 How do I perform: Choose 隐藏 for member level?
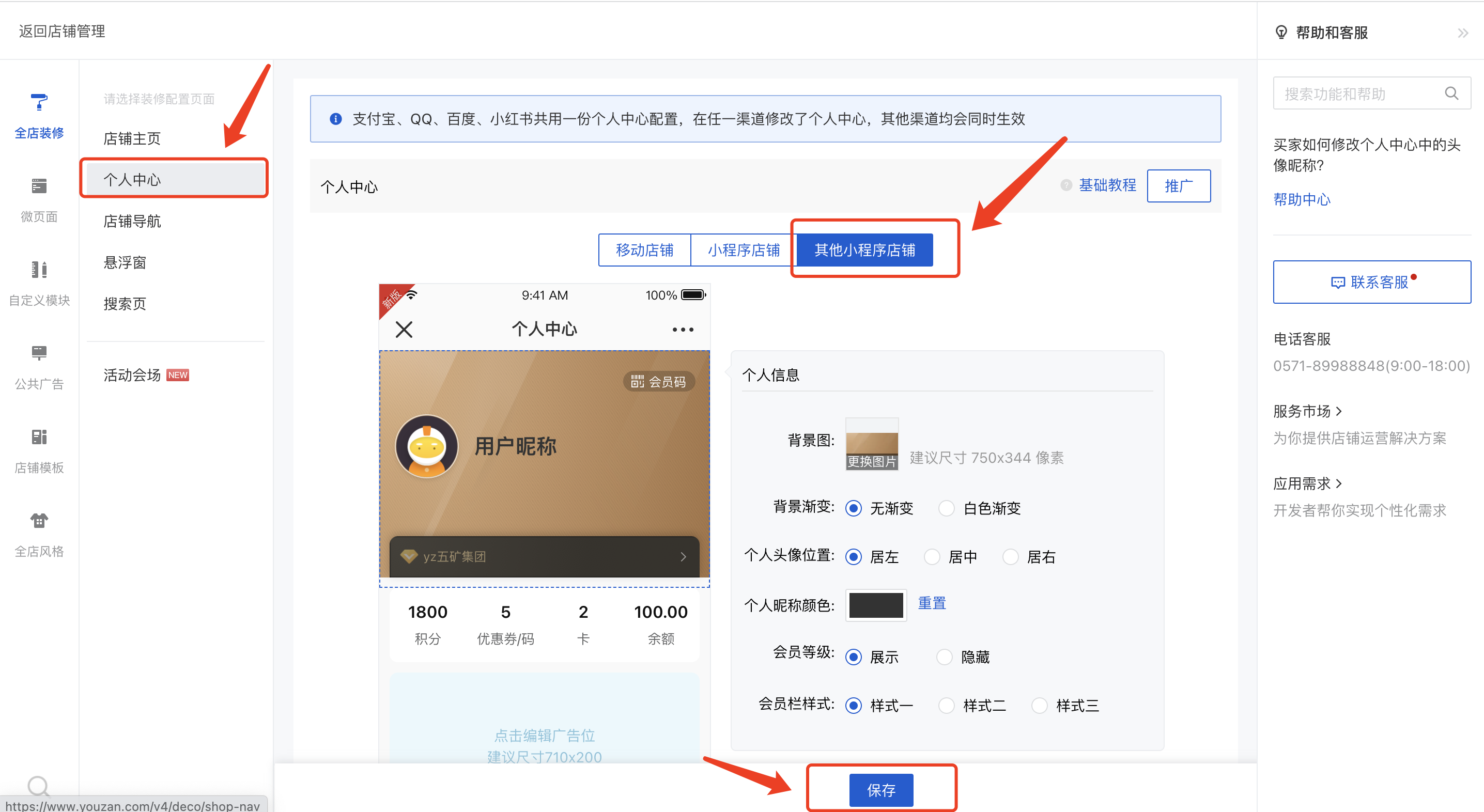tap(944, 657)
